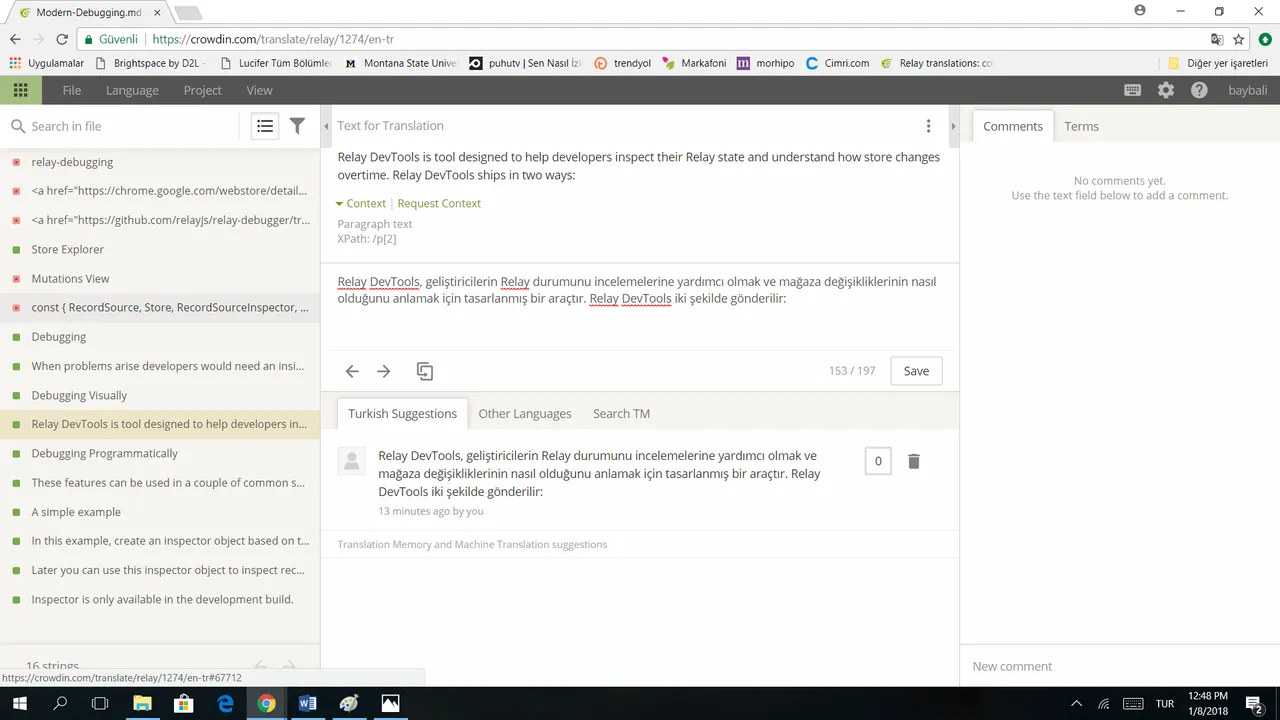The width and height of the screenshot is (1280, 720).
Task: Select the 'When problems arise developers' string
Action: coord(160,366)
